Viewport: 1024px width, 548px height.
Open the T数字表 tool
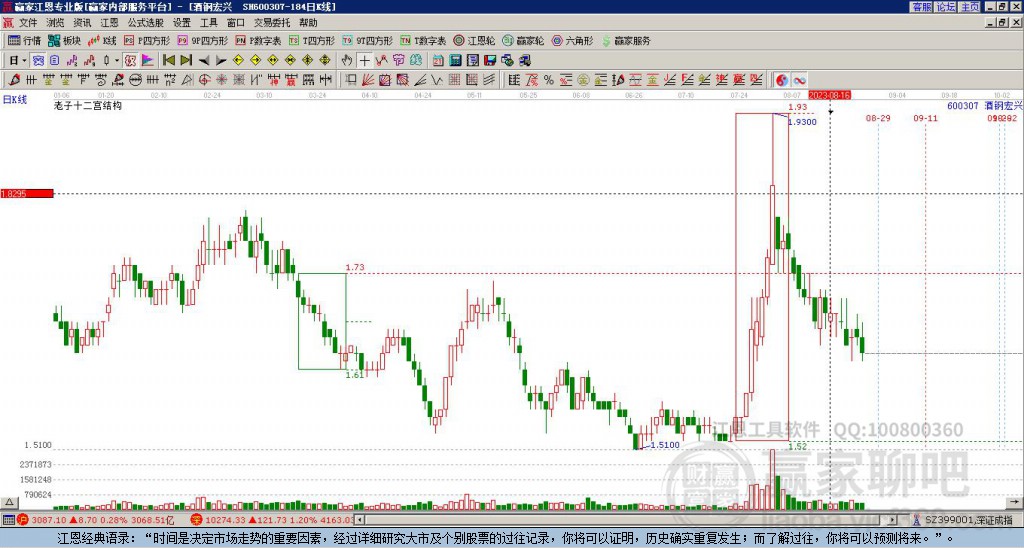click(423, 40)
